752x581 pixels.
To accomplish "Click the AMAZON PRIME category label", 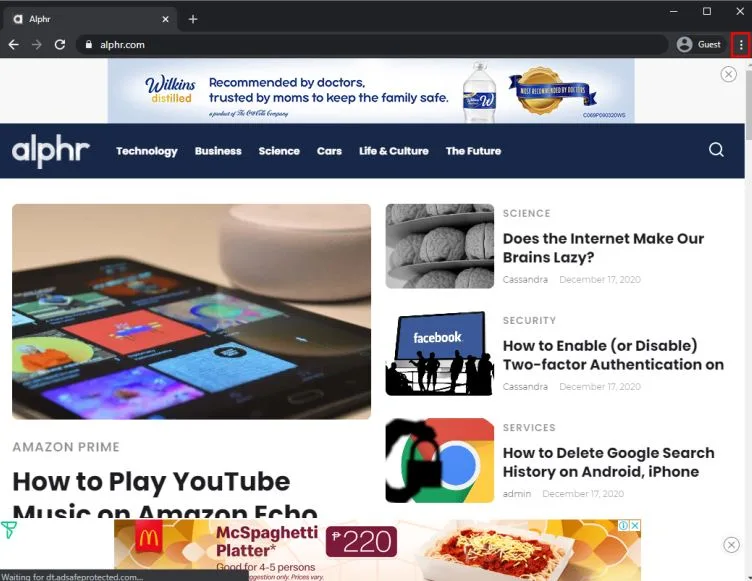I will (x=66, y=447).
